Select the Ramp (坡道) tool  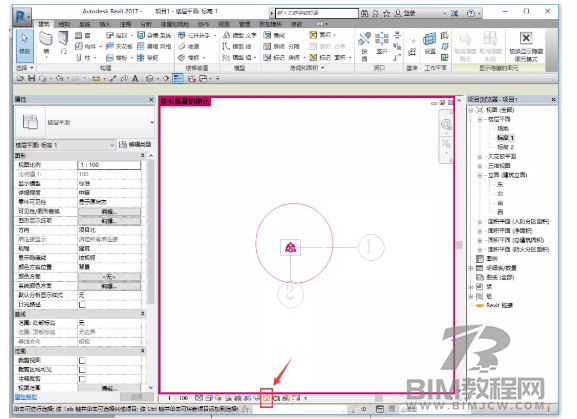click(189, 46)
